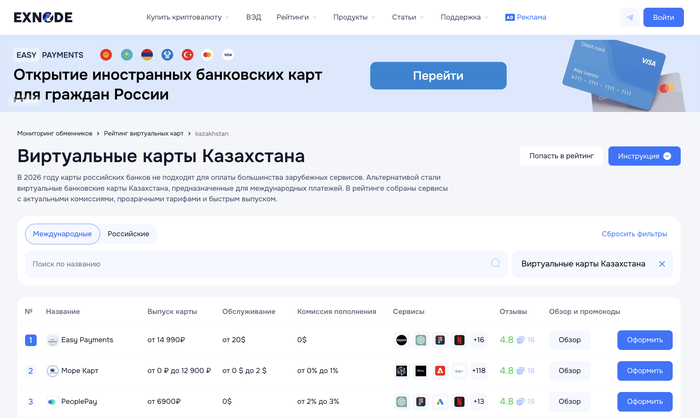Viewport: 700px width, 418px height.
Task: Click the "от 14 990₽" issue price cell
Action: (x=166, y=340)
